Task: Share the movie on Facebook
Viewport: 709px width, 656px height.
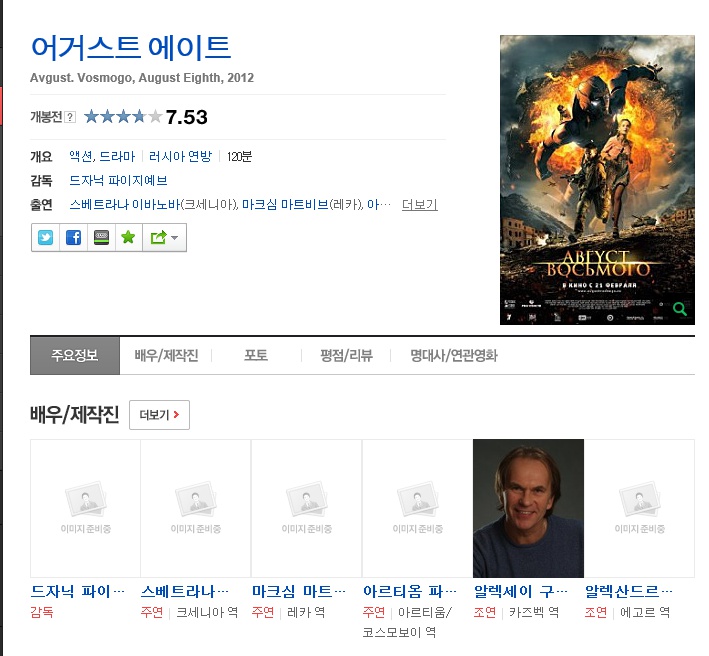Action: tap(73, 237)
